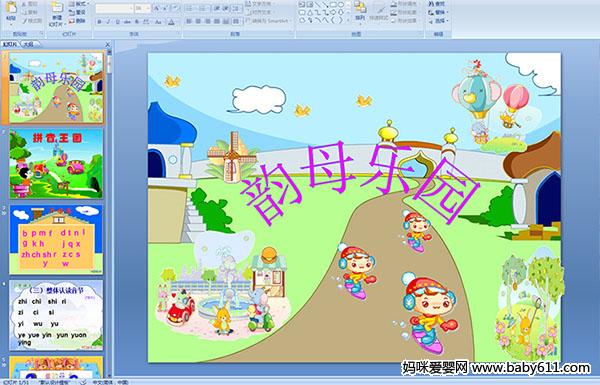Image resolution: width=600 pixels, height=385 pixels.
Task: Toggle underline formatting
Action: [x=117, y=22]
